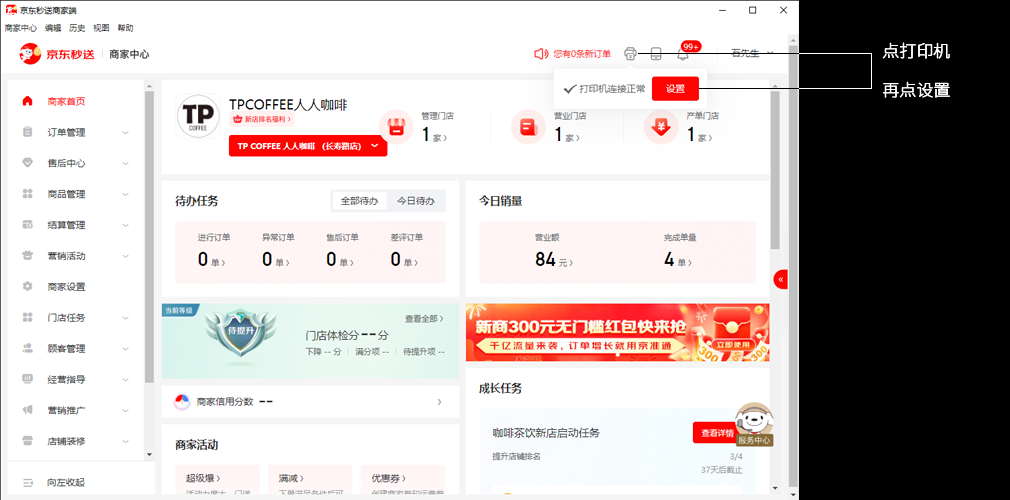The width and height of the screenshot is (1010, 500).
Task: Click the 营销活动 gift icon
Action: [x=27, y=256]
